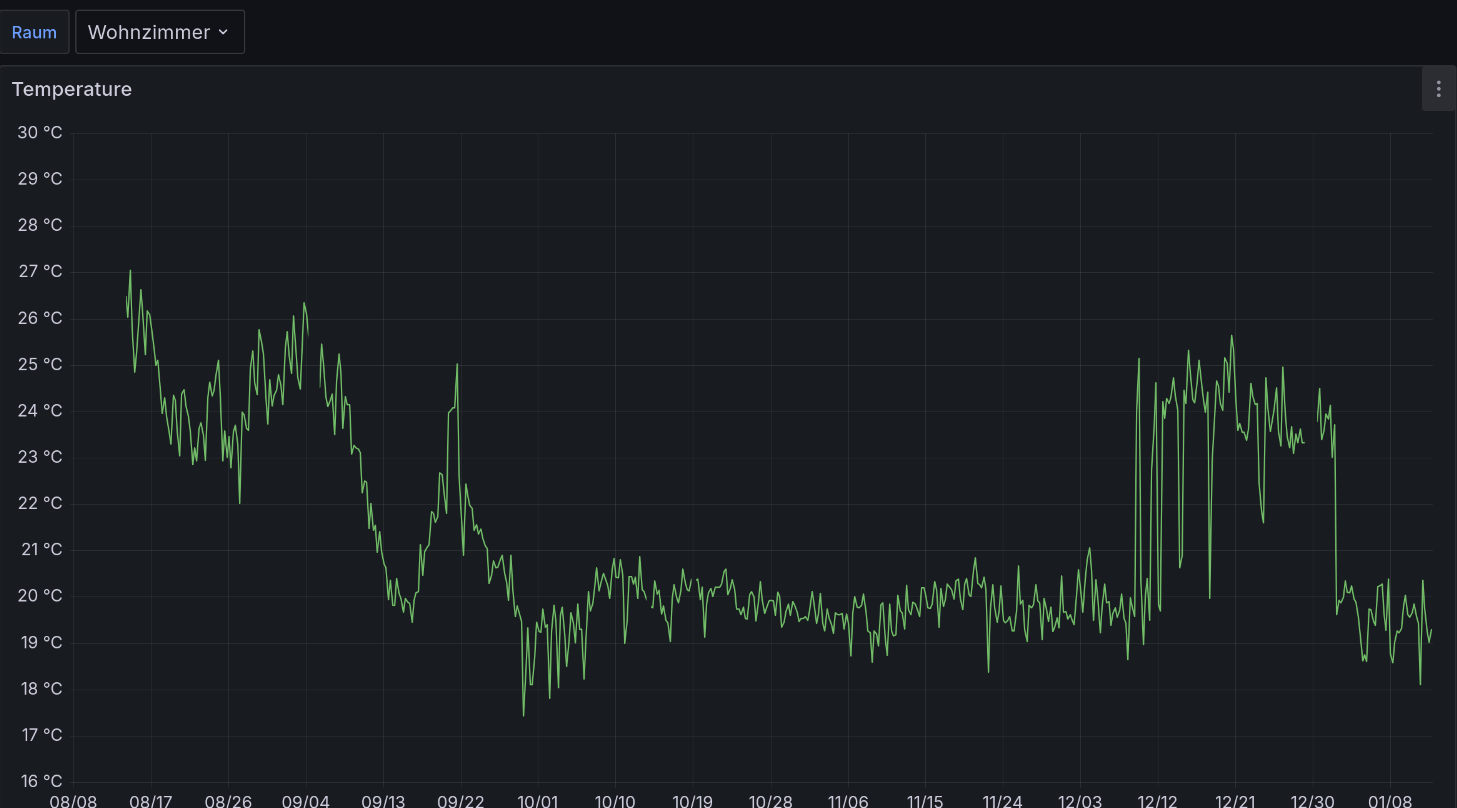This screenshot has height=808, width=1457.
Task: Click the Raum variable label
Action: click(x=34, y=32)
